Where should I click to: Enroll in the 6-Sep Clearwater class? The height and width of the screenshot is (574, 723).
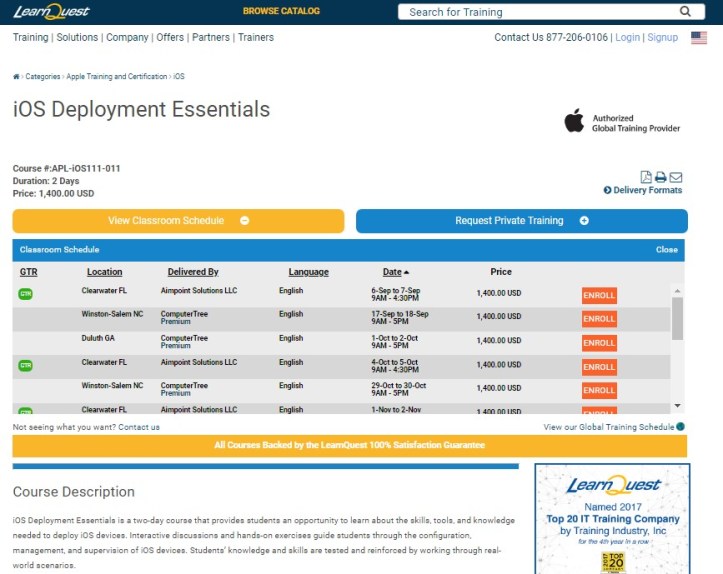[x=599, y=295]
